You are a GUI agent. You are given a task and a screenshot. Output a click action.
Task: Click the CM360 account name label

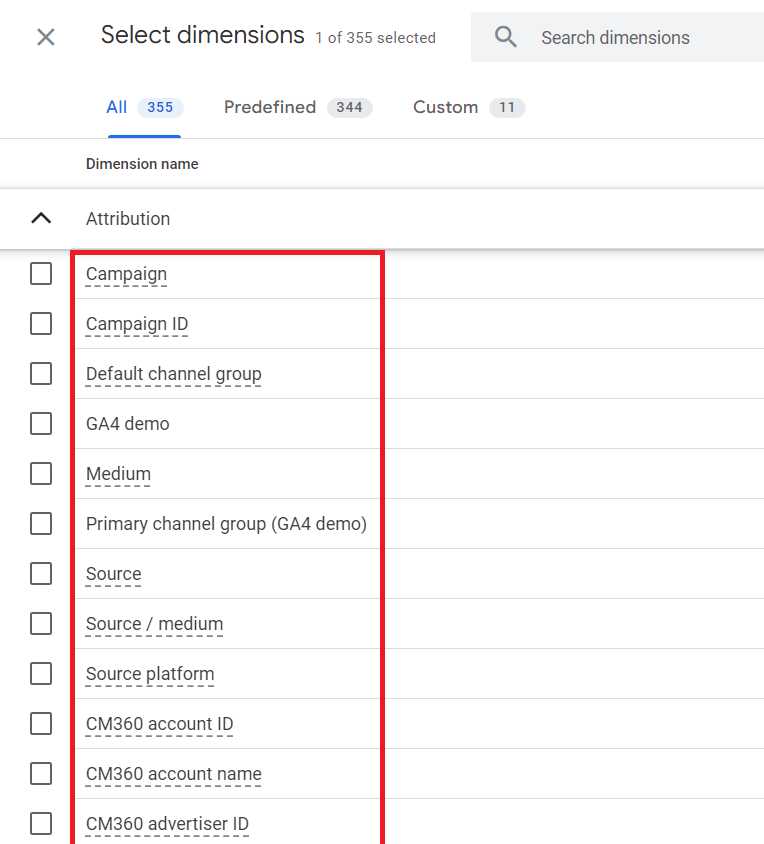[173, 774]
